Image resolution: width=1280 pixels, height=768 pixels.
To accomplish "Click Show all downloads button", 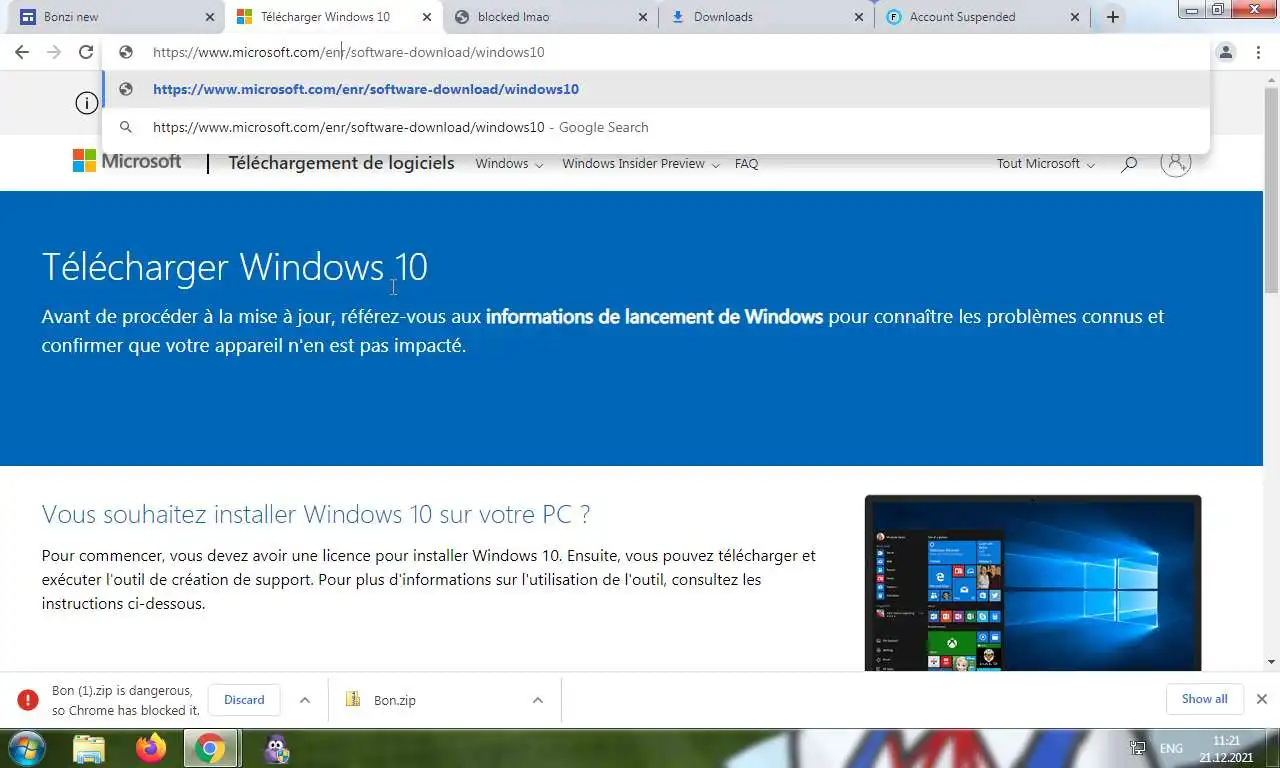I will click(x=1204, y=699).
